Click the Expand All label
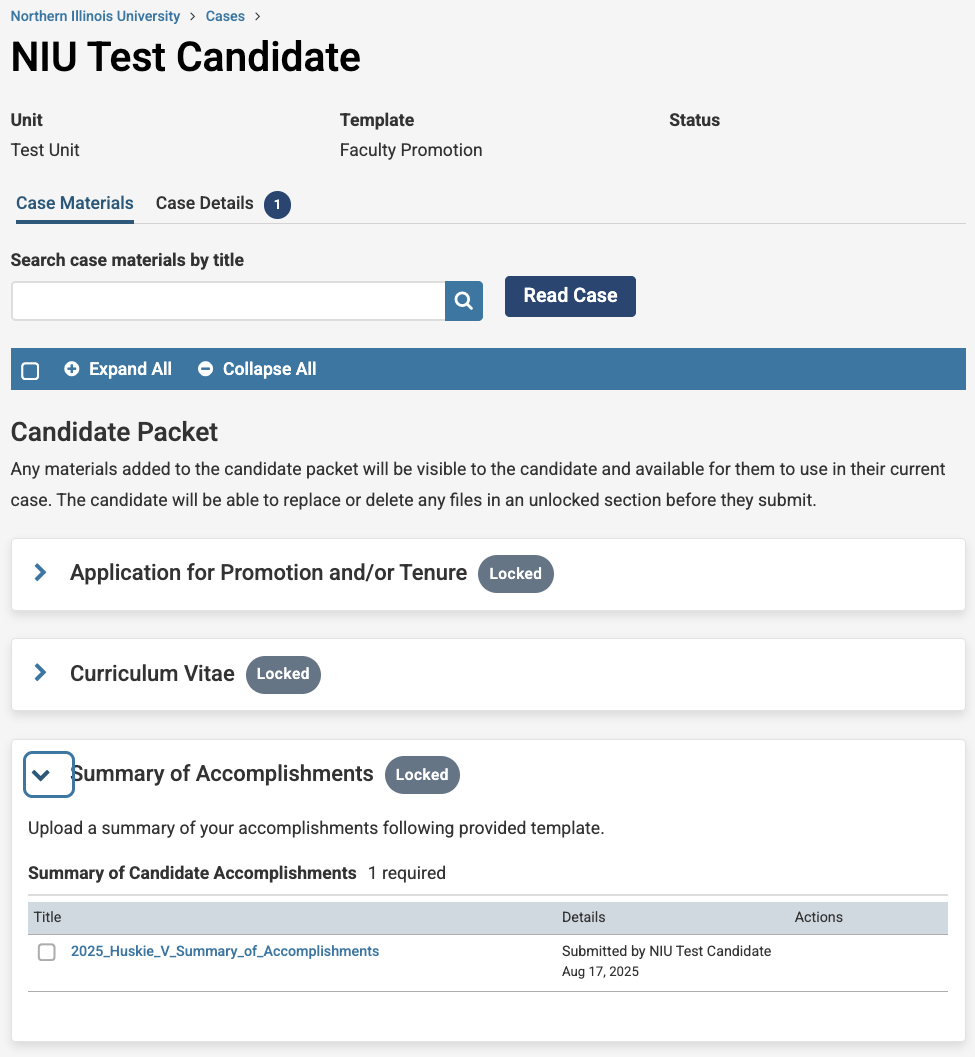 (x=130, y=369)
